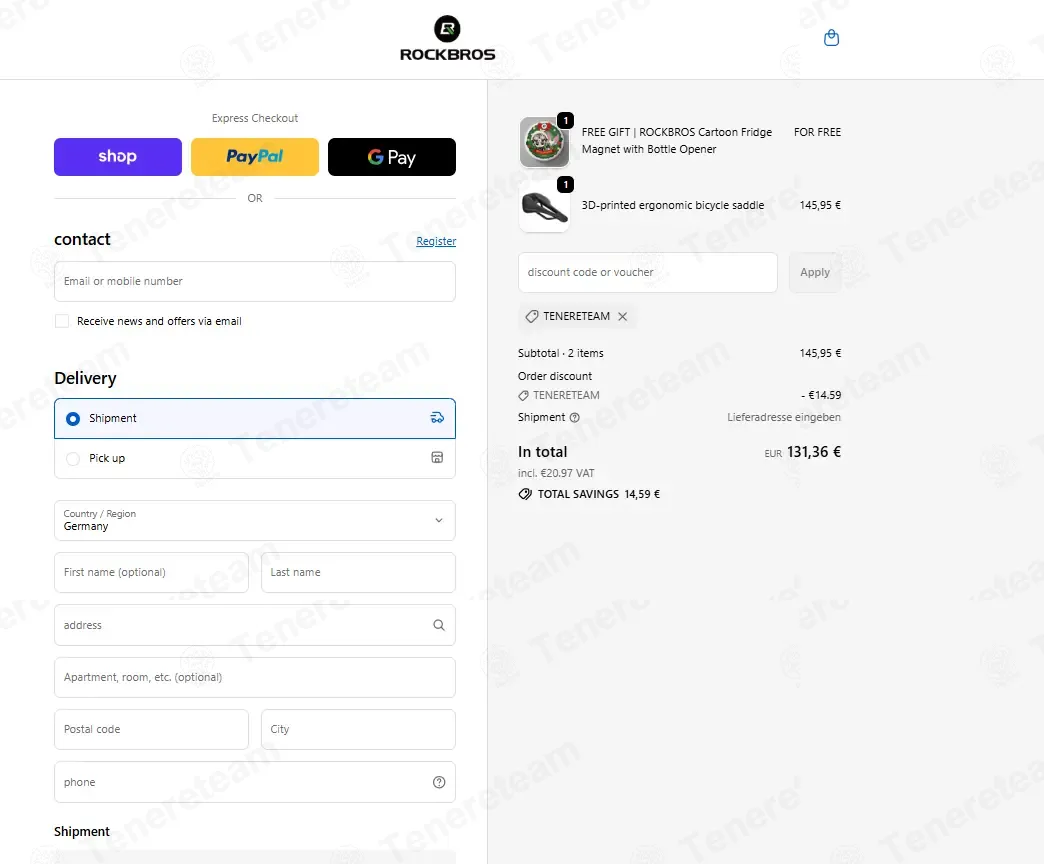
Task: Click the tag icon beside TENERETEAM order discount
Action: point(523,395)
